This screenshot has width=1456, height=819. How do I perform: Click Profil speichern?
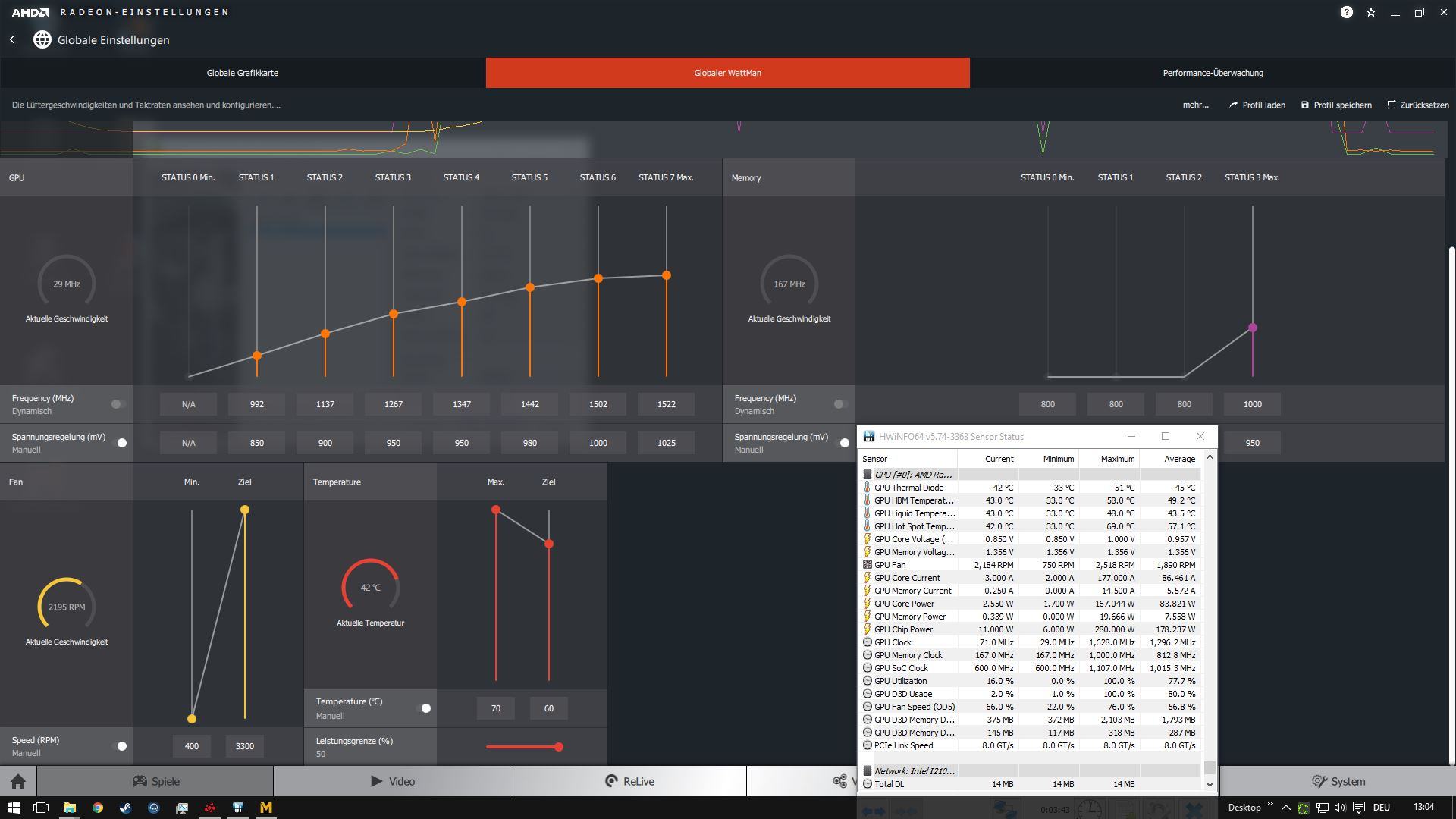point(1335,105)
